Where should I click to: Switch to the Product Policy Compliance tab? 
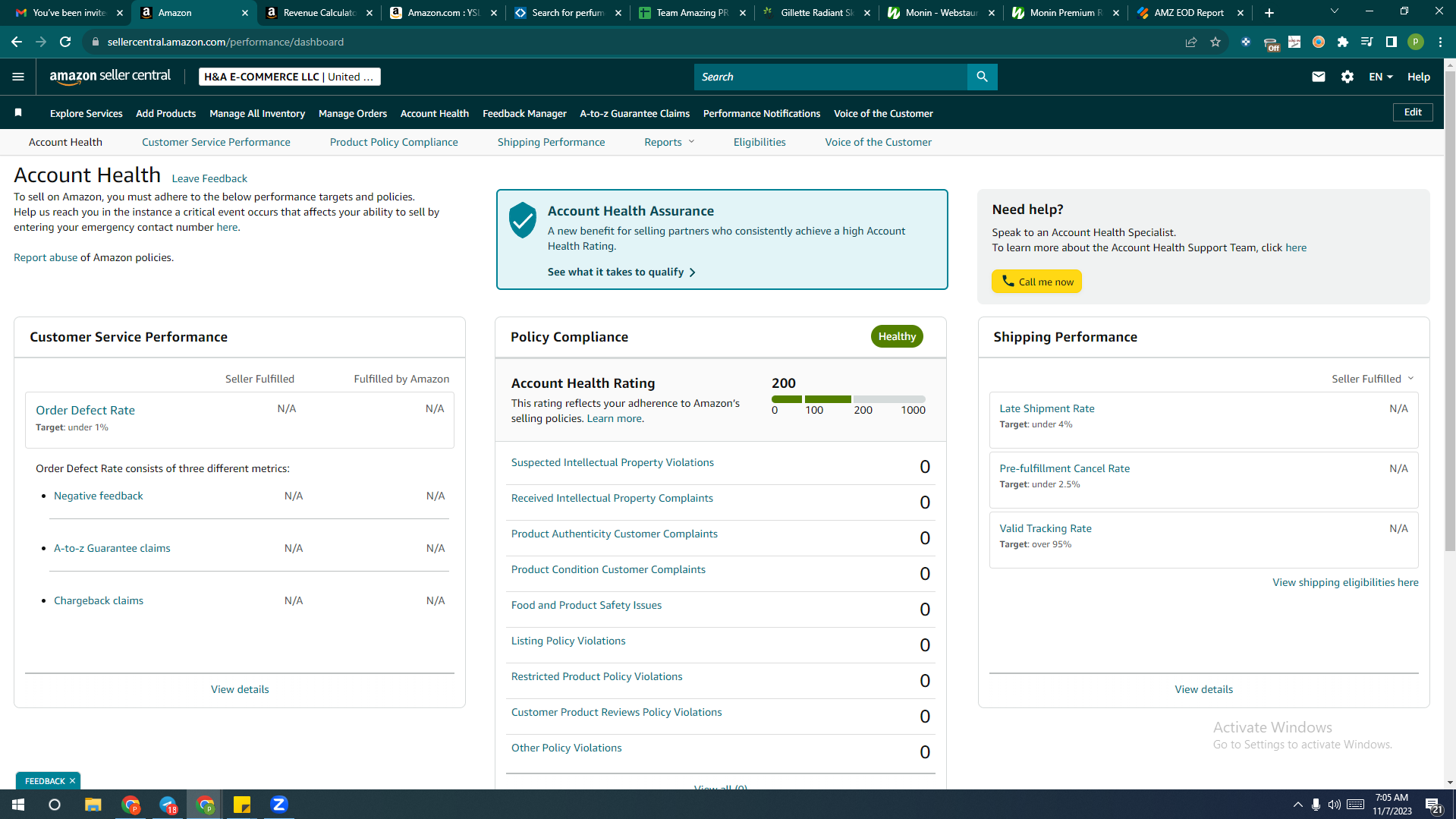(x=394, y=142)
